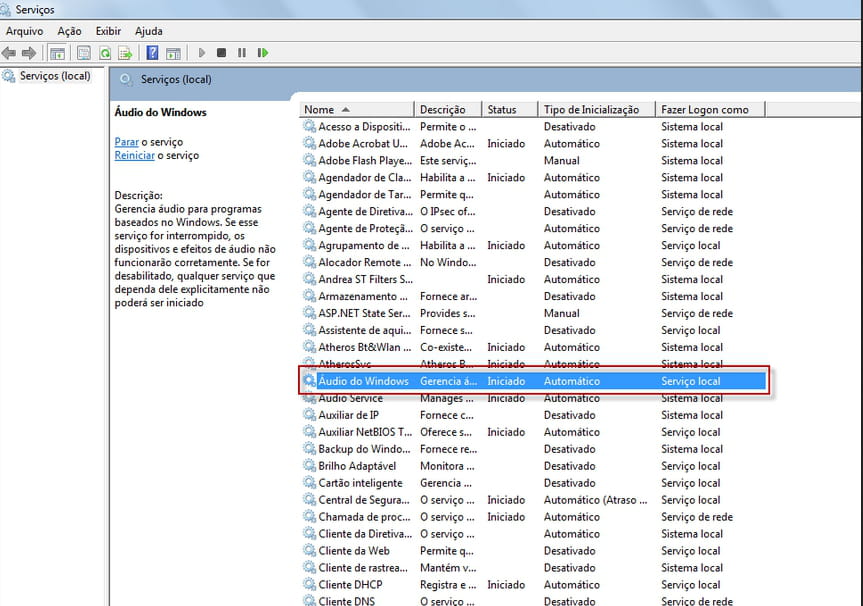Sort by Tipo de Inicialização column header
Viewport: 863px width, 606px height.
[591, 109]
